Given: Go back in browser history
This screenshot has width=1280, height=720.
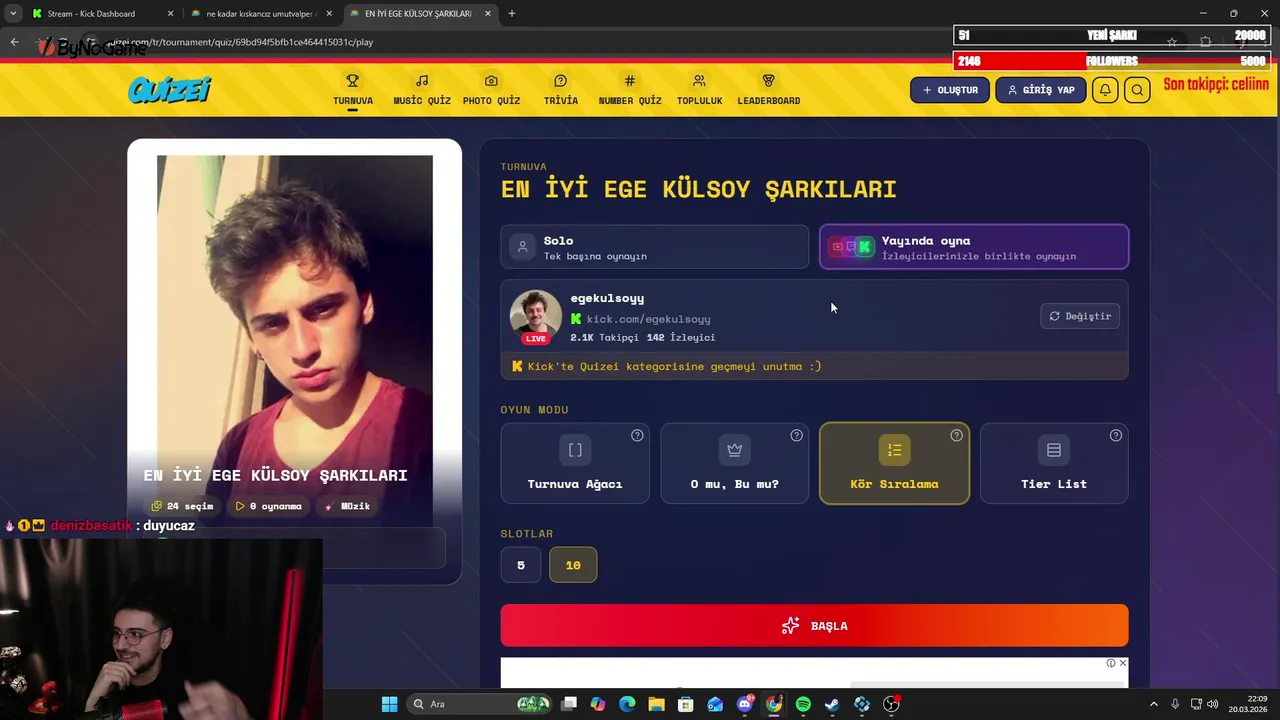Looking at the screenshot, I should [x=14, y=42].
